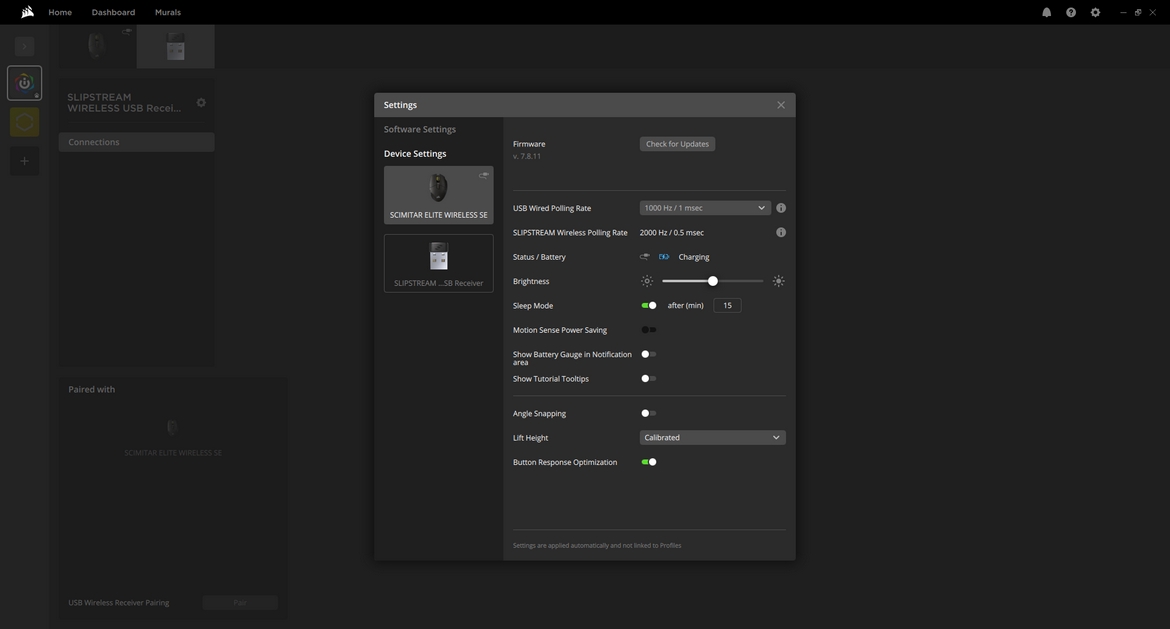The image size is (1170, 629).
Task: Close the Settings dialog
Action: (780, 105)
